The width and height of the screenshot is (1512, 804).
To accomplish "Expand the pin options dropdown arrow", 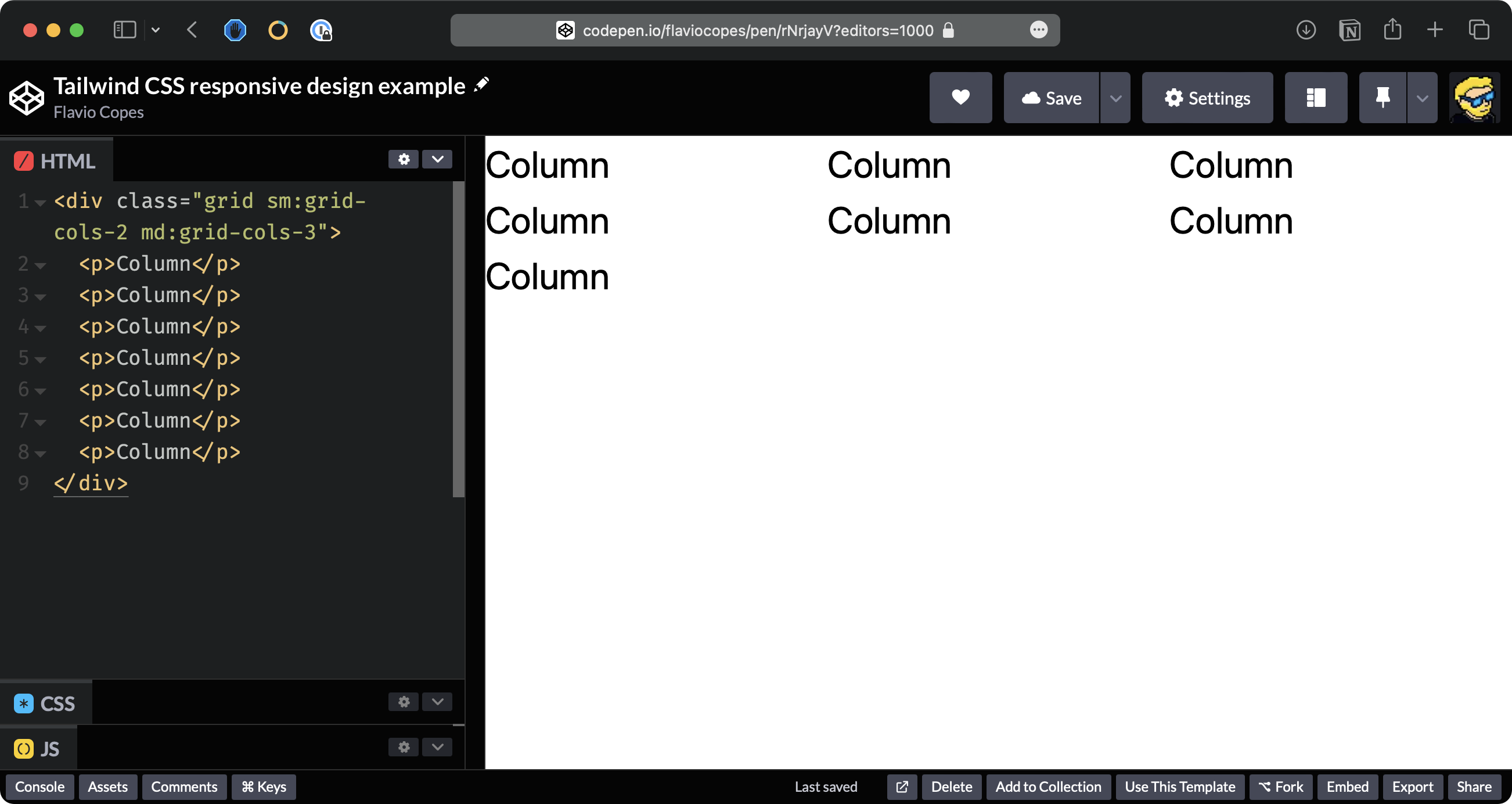I will pos(1421,98).
